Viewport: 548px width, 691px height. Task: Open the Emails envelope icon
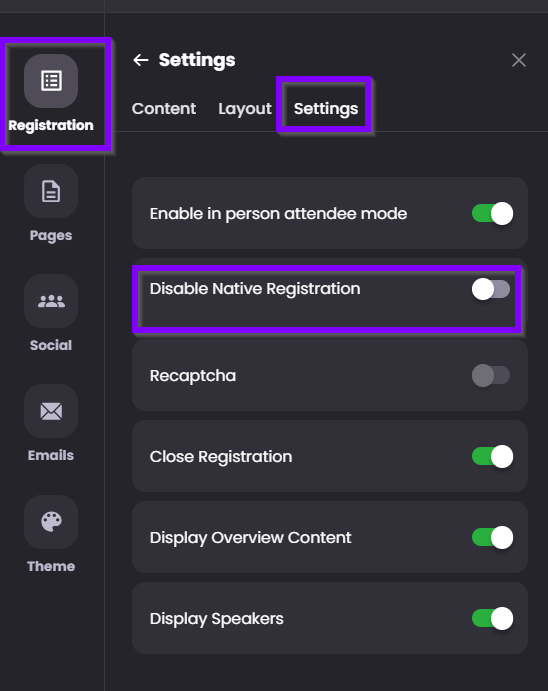(x=51, y=411)
